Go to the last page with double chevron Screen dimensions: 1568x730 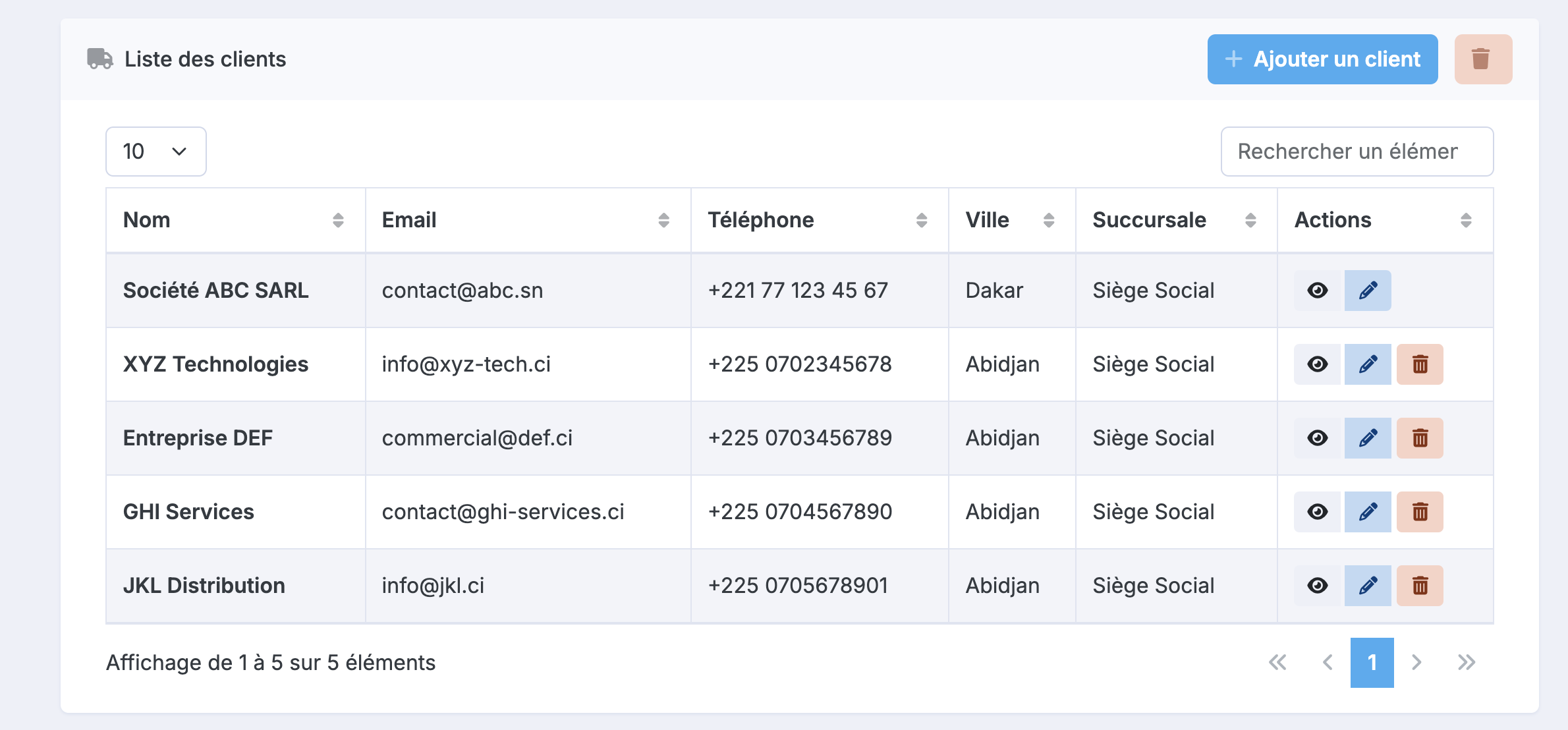[1467, 663]
